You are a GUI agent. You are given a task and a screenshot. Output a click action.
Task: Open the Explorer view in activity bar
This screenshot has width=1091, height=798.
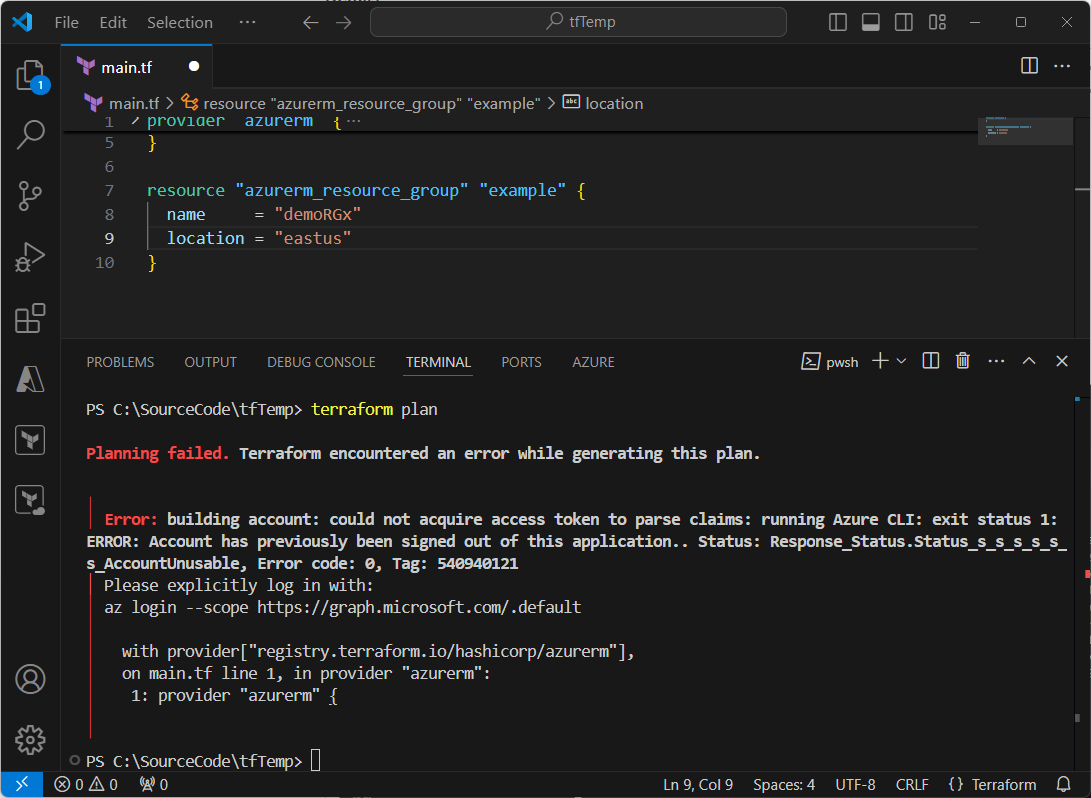click(x=30, y=75)
